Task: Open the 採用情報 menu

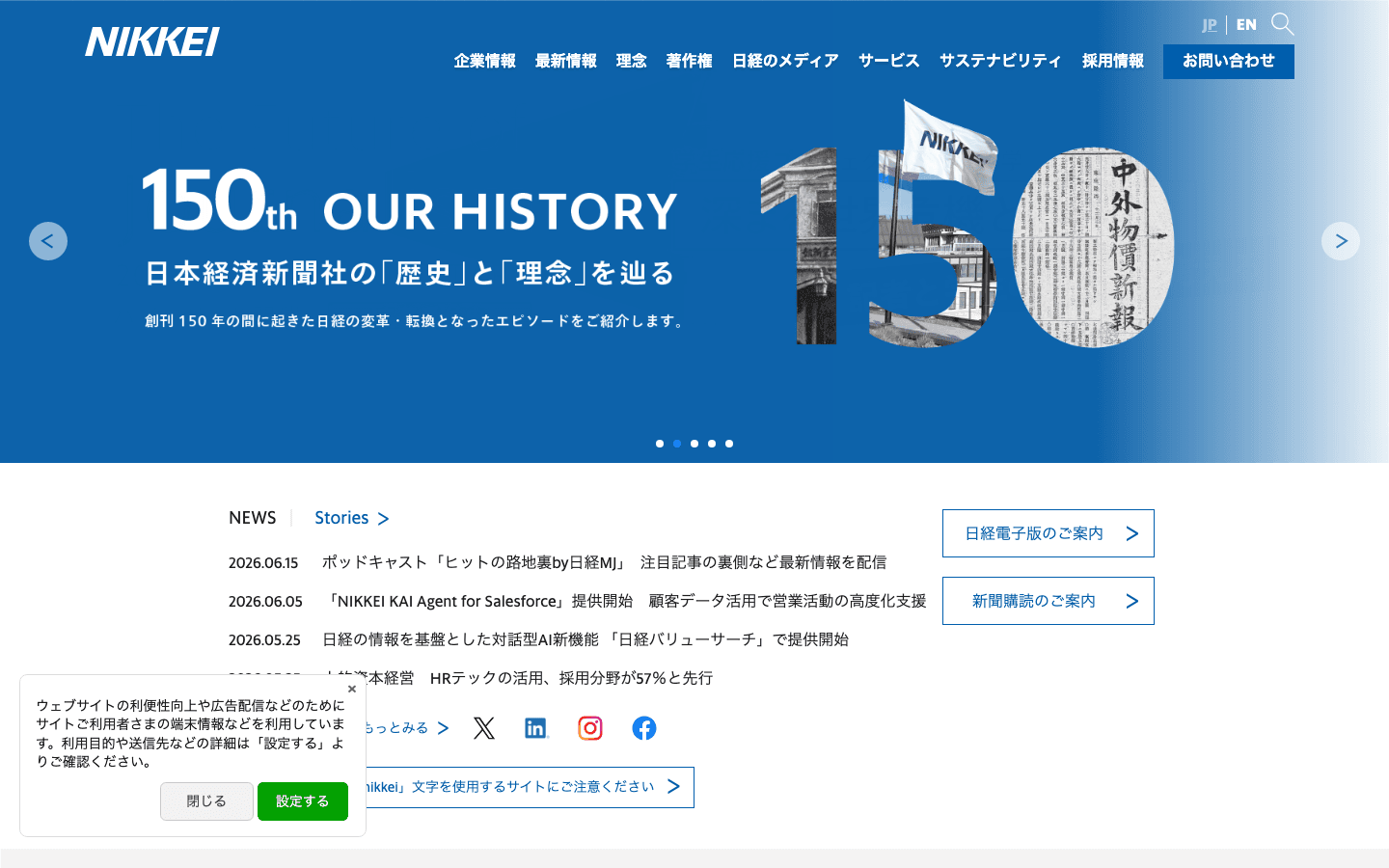Action: click(1113, 61)
